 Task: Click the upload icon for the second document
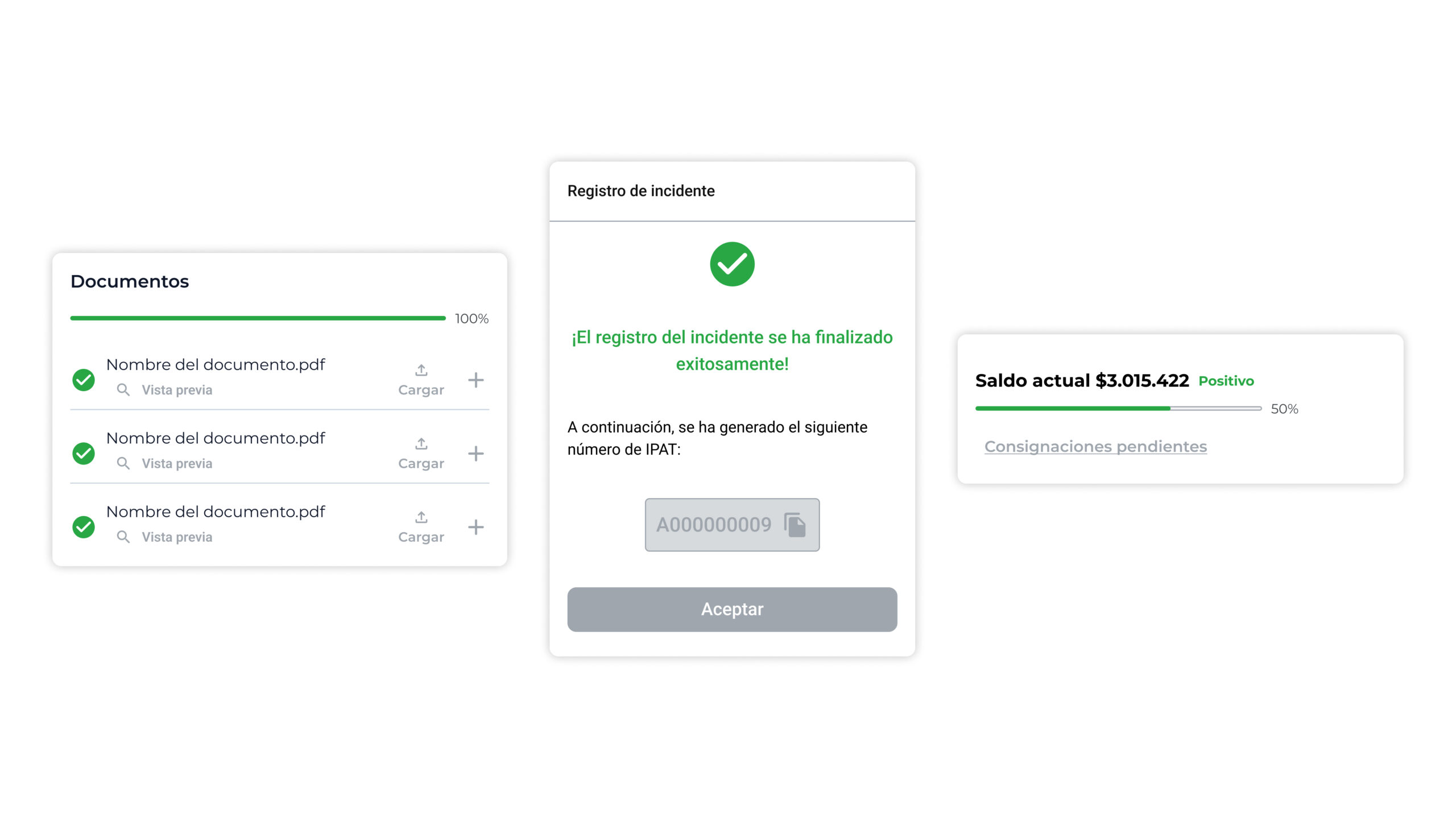pos(421,444)
